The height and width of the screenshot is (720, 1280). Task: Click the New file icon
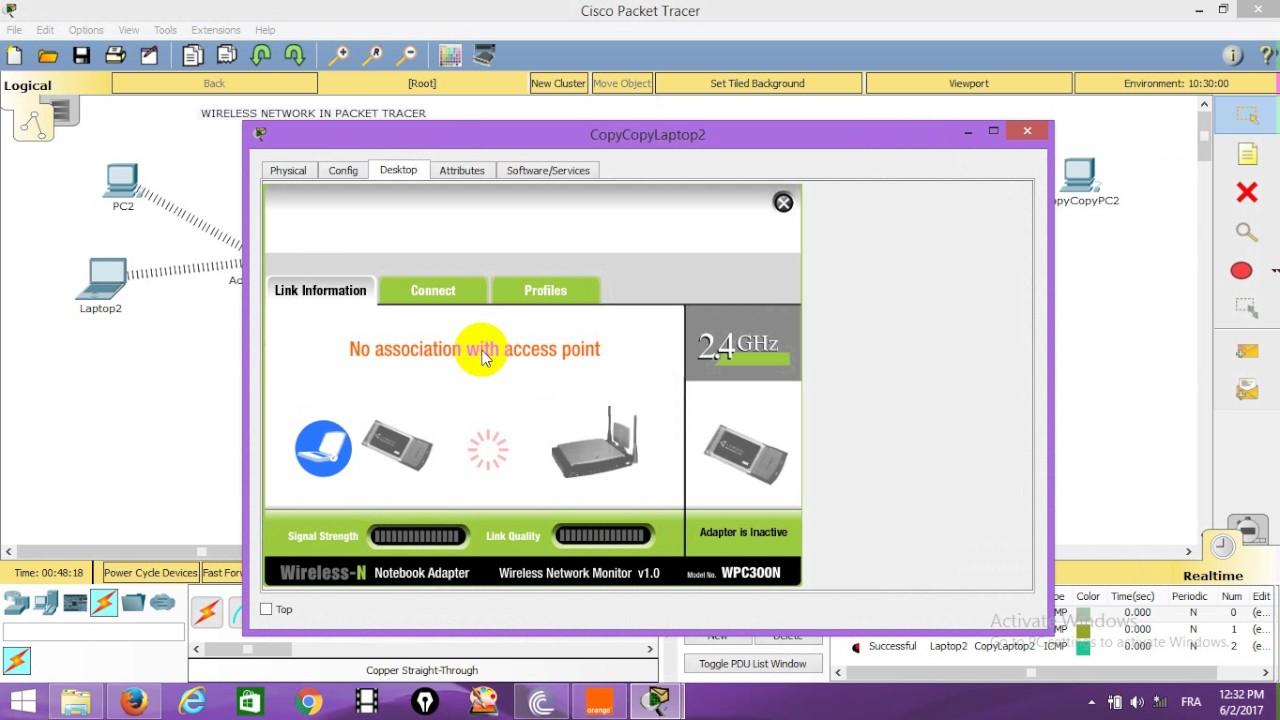15,56
